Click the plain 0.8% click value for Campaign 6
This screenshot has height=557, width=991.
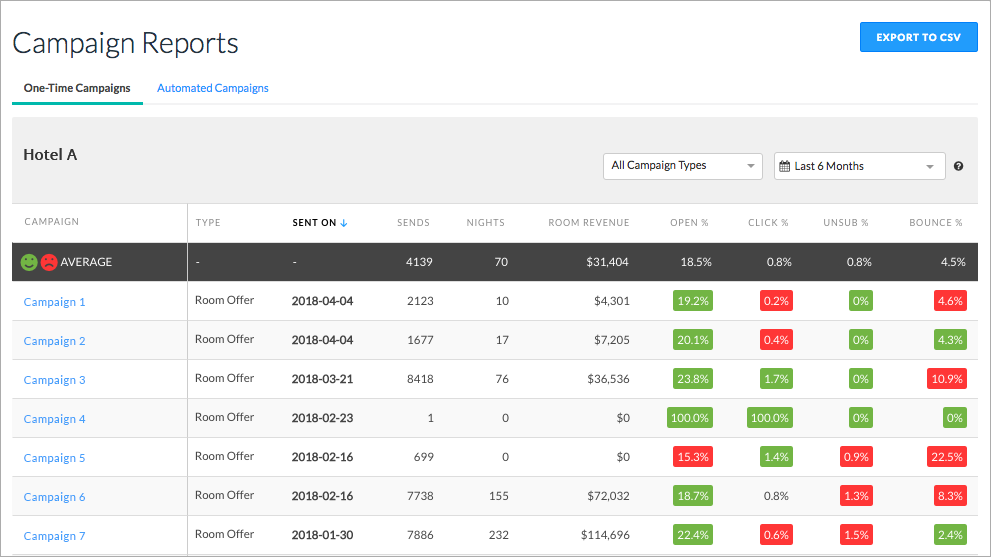(776, 496)
